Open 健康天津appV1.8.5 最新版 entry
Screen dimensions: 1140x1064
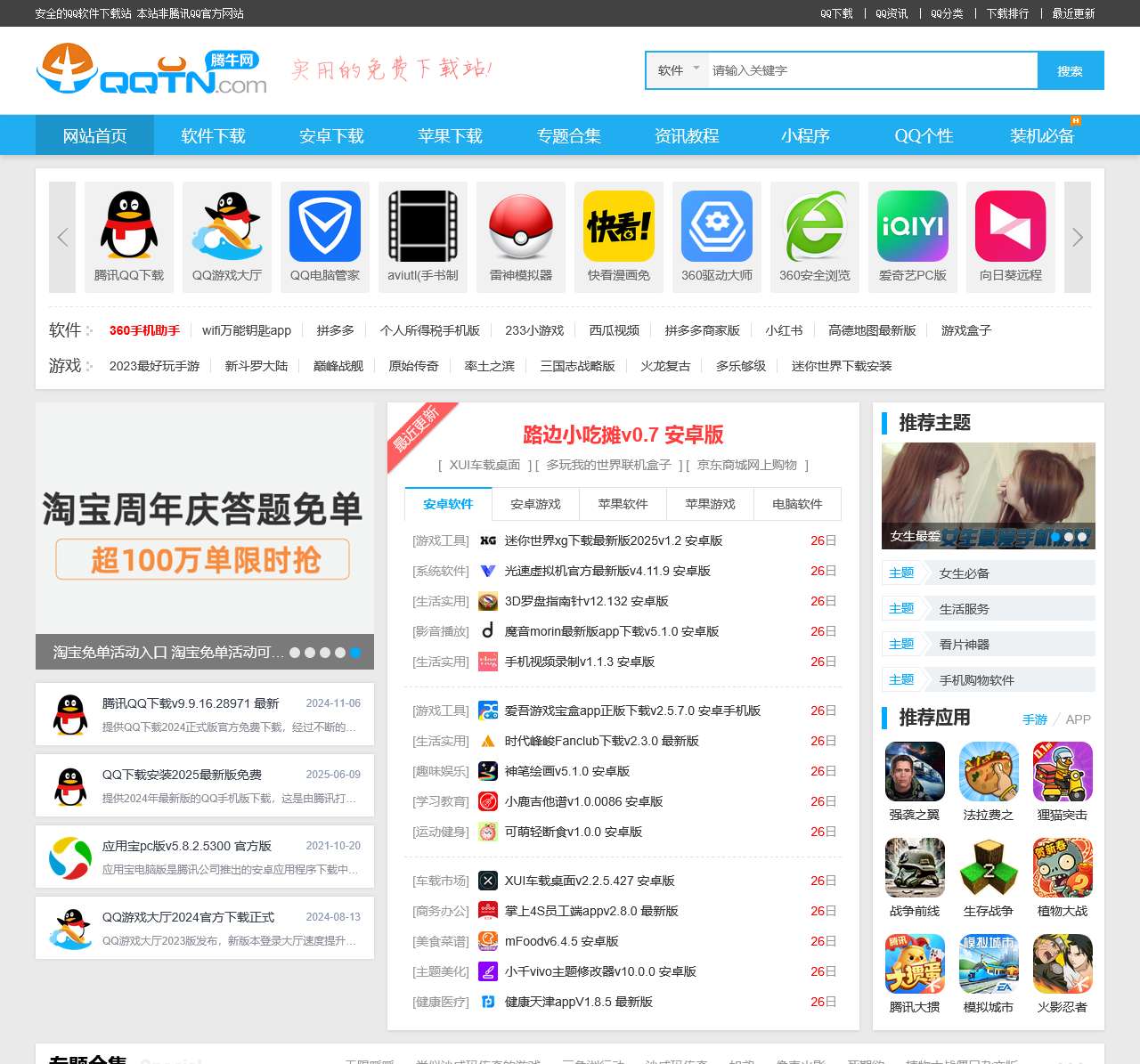point(579,1002)
